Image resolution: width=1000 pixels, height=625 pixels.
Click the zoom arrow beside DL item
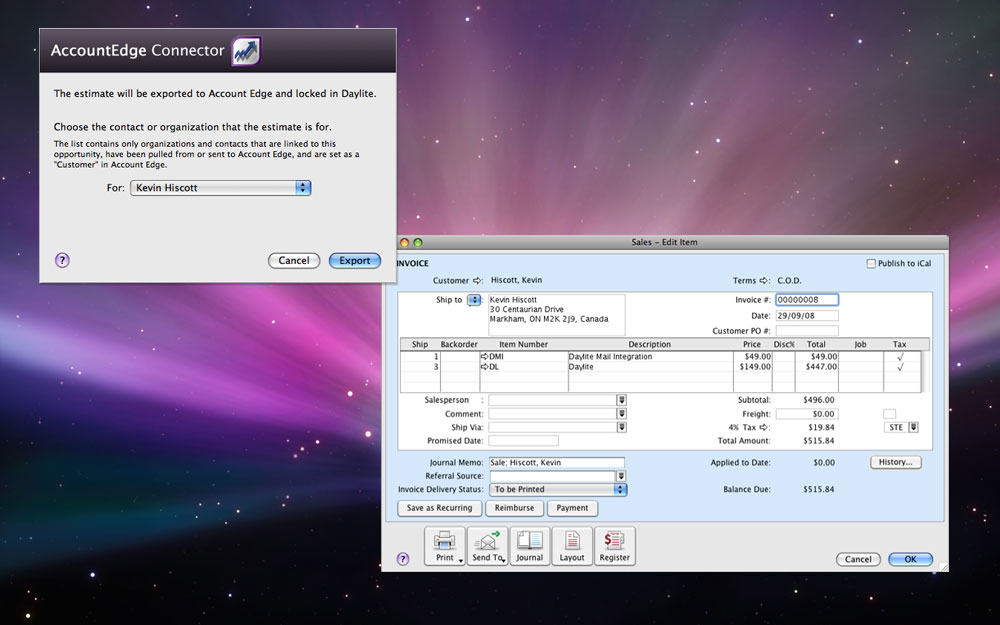485,367
